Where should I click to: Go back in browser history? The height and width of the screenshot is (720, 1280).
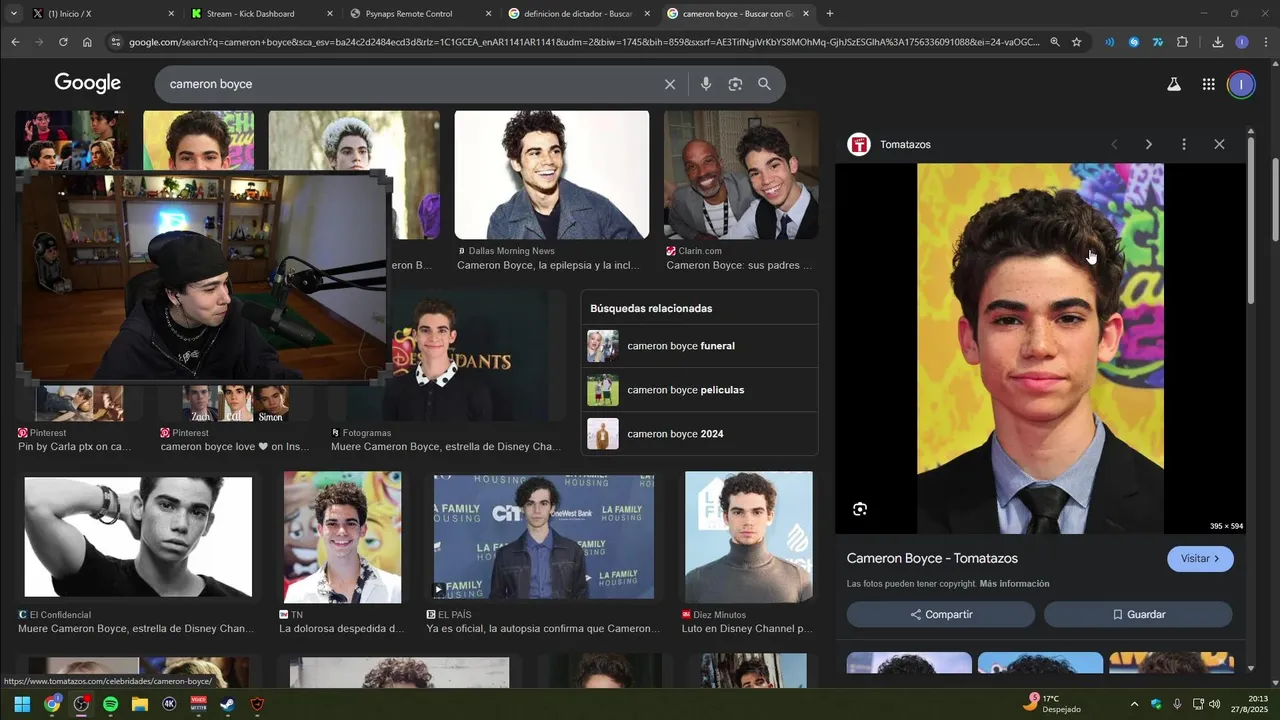point(15,42)
